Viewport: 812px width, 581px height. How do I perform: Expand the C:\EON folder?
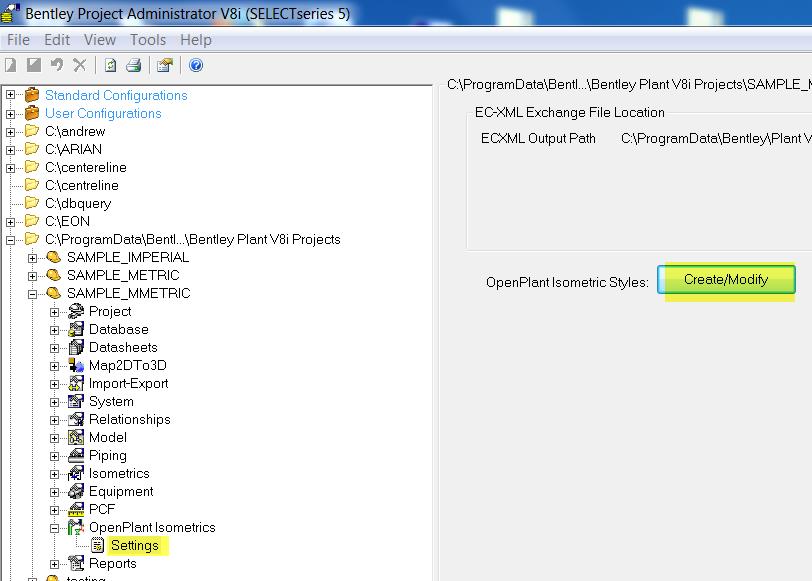(10, 222)
